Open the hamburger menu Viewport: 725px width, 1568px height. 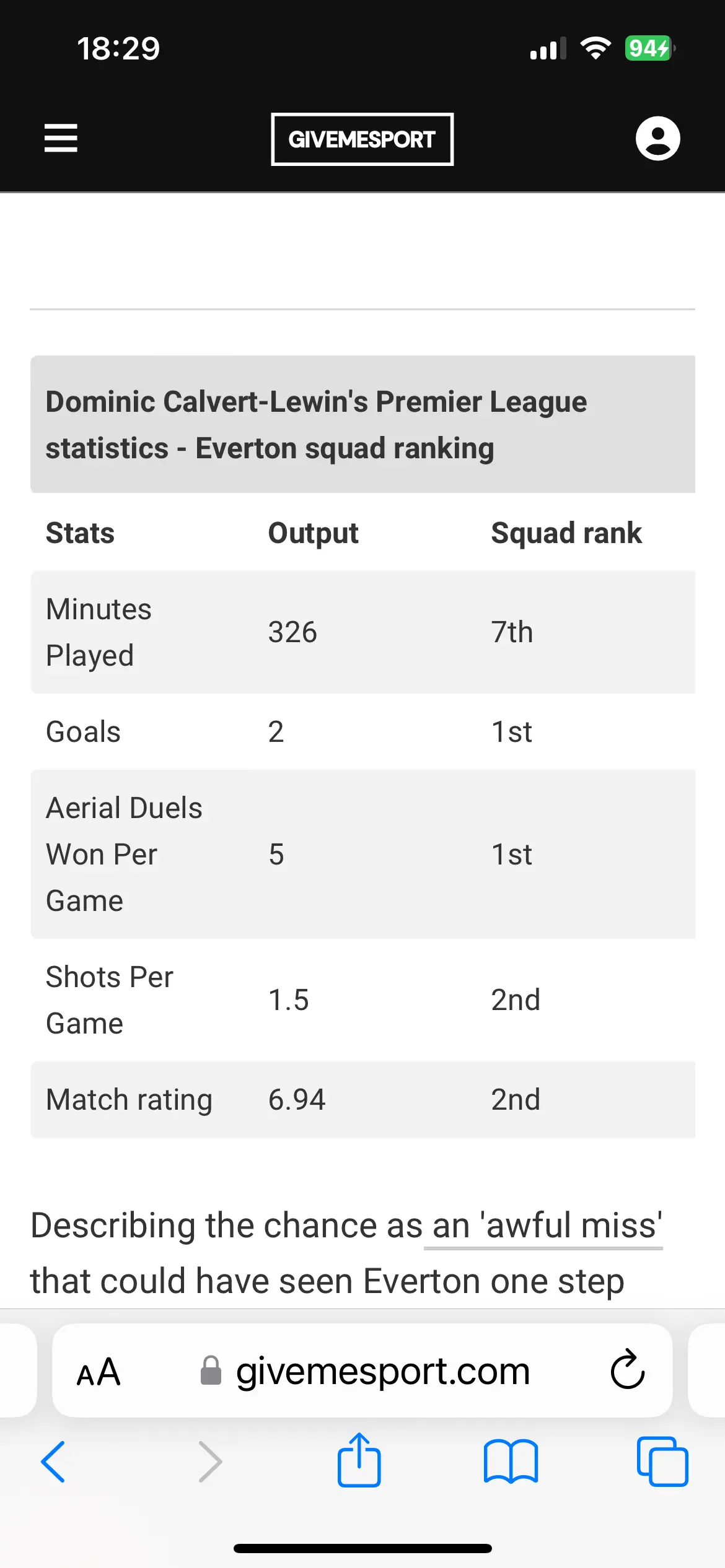[x=61, y=137]
